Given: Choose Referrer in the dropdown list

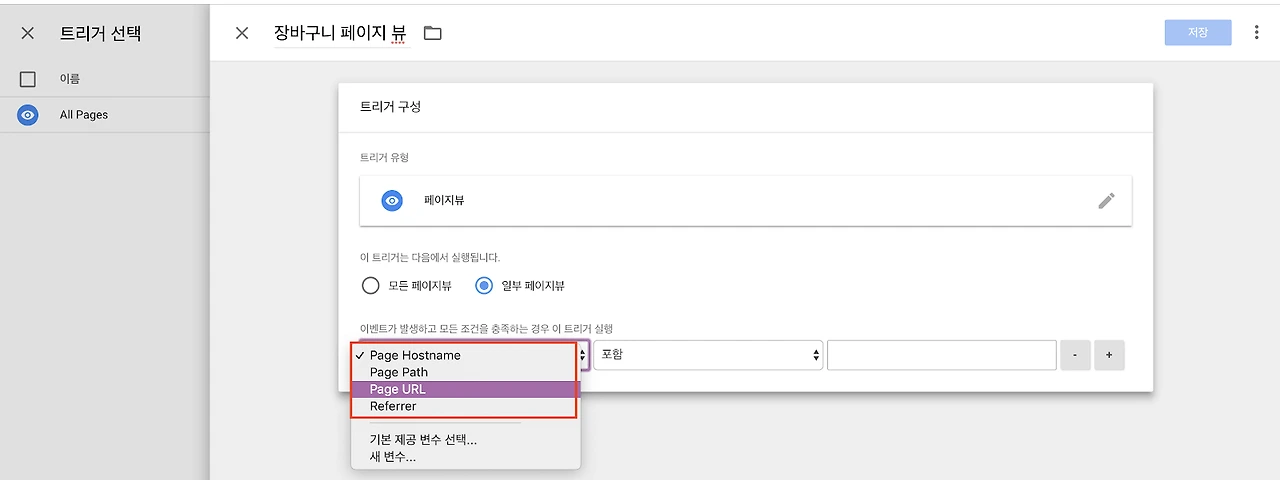Looking at the screenshot, I should [465, 406].
